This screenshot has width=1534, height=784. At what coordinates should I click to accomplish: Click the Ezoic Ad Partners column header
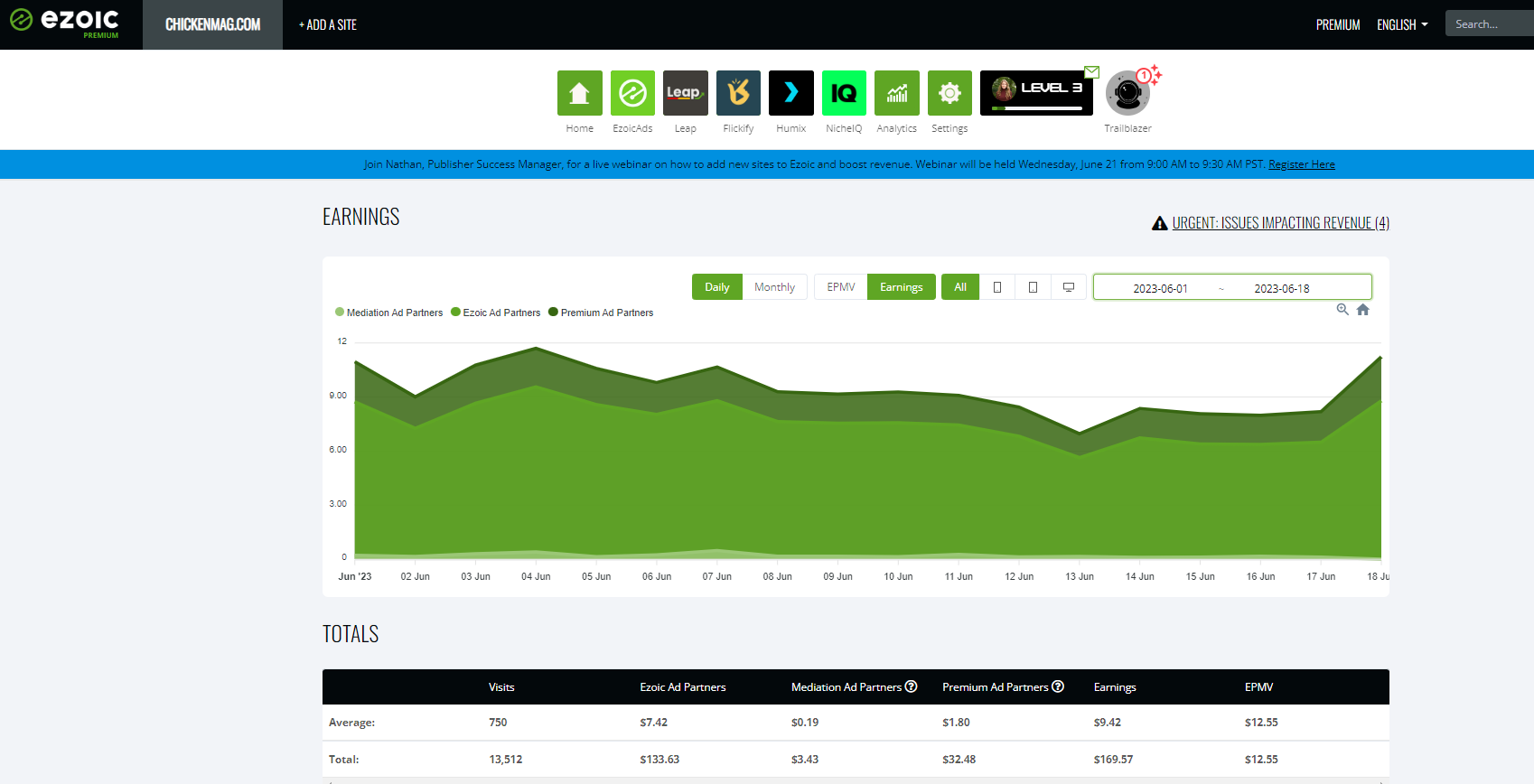tap(683, 687)
